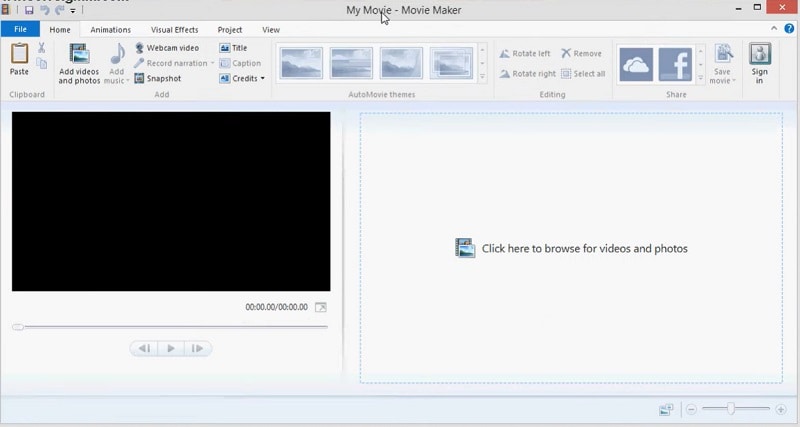This screenshot has height=427, width=800.
Task: Step to previous frame
Action: [x=144, y=348]
